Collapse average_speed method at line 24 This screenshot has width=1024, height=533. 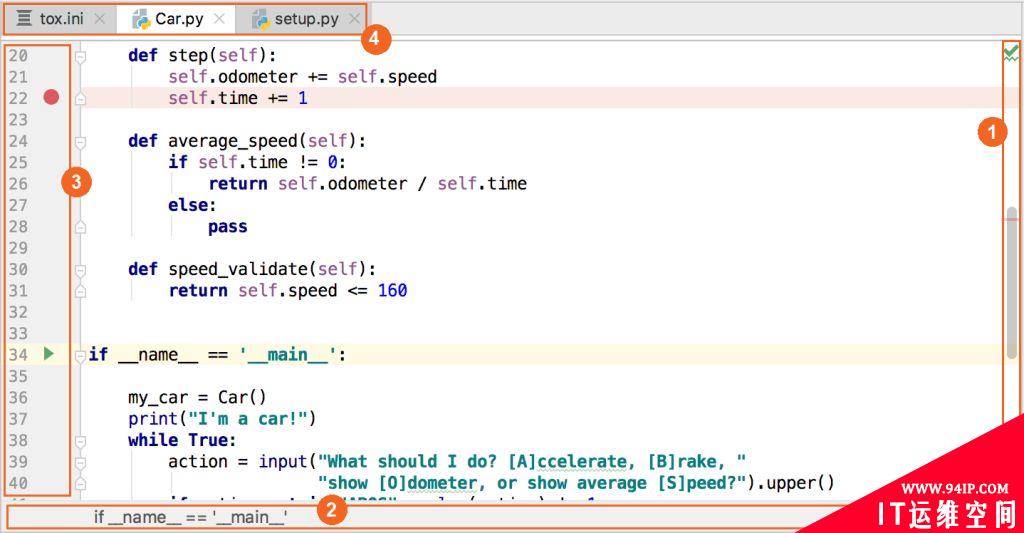pyautogui.click(x=80, y=142)
